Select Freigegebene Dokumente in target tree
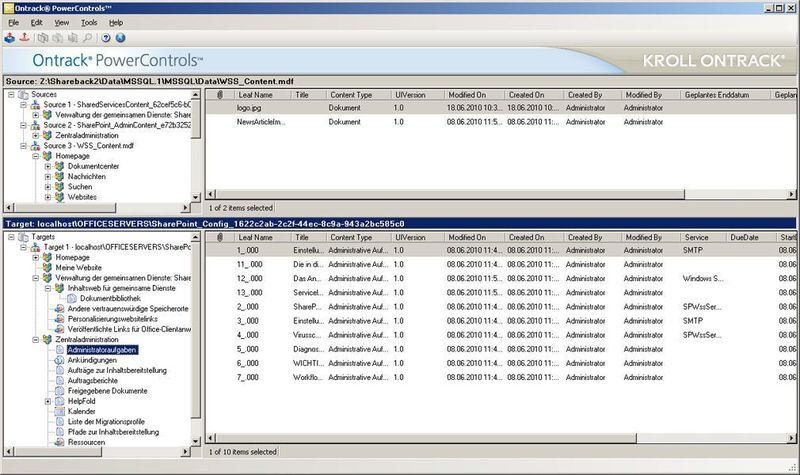Screen dimensions: 800x475 coord(108,391)
